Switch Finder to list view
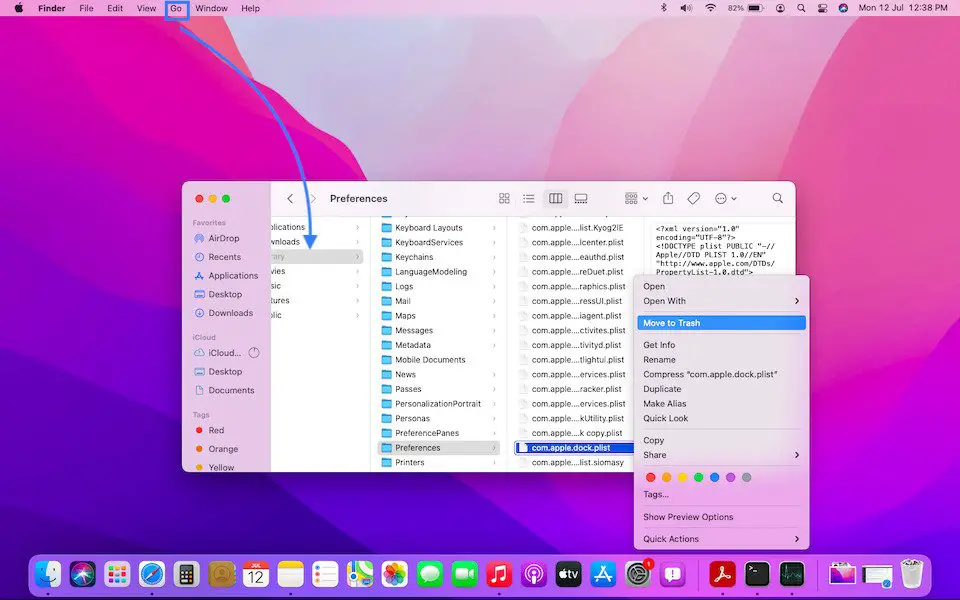 529,199
